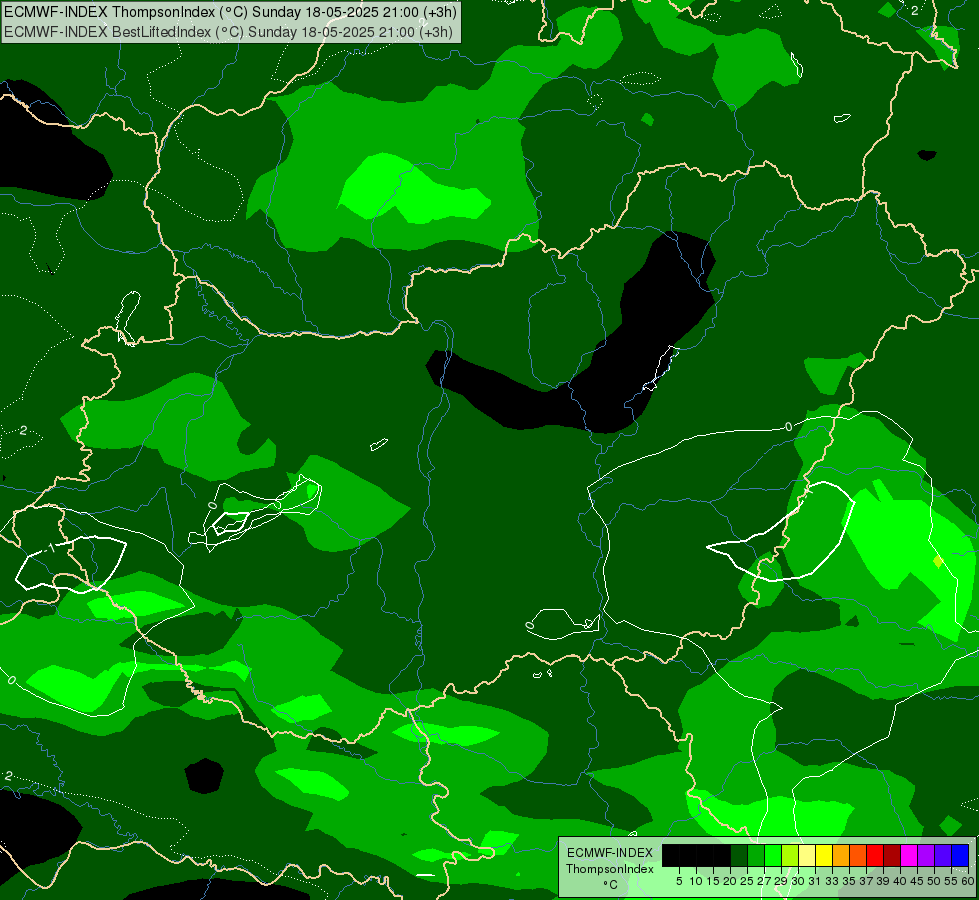
Task: Click the legend tick label 15
Action: pyautogui.click(x=713, y=881)
